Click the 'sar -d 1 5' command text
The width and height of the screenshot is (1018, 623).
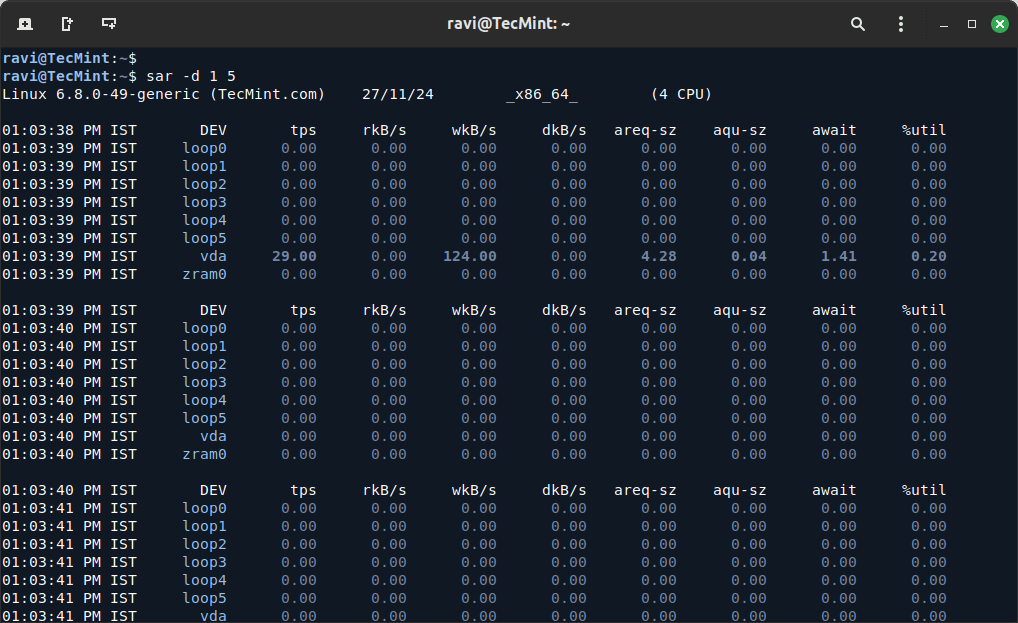[x=191, y=76]
